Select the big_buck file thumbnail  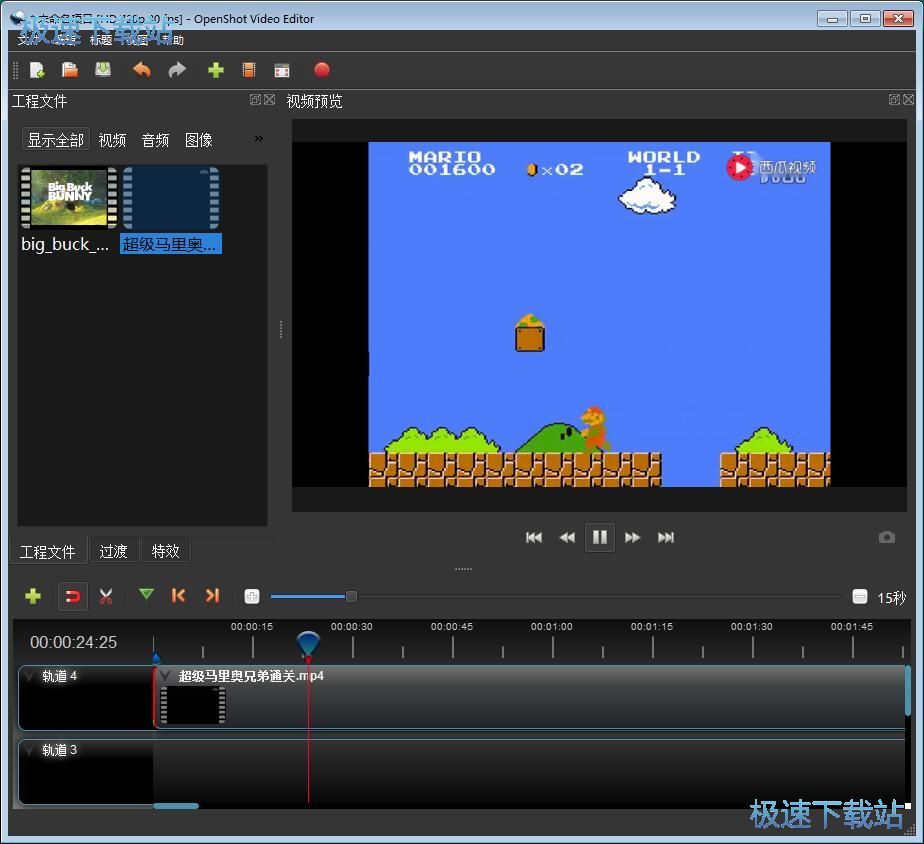(x=69, y=197)
